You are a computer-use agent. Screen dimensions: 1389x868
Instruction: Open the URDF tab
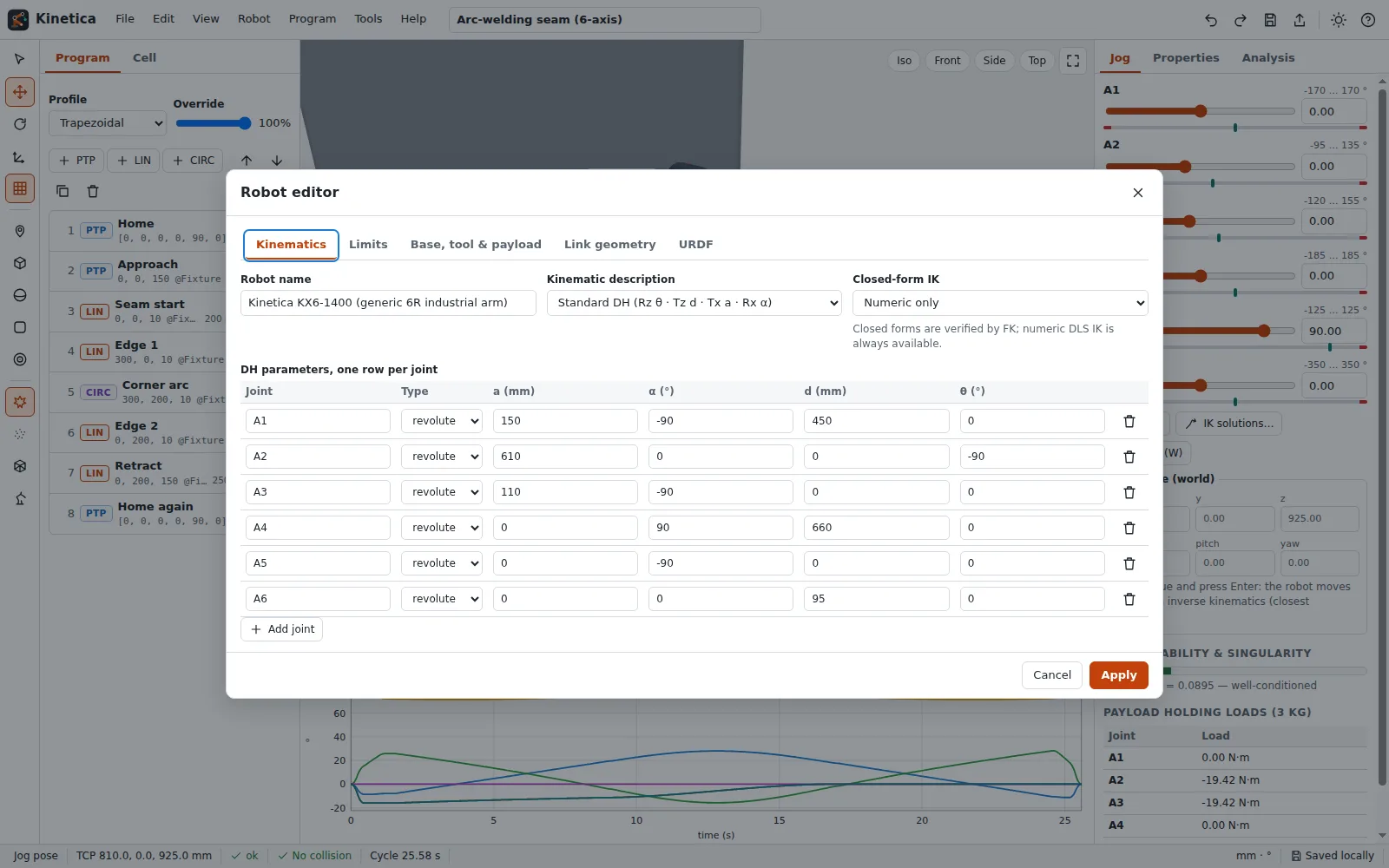pos(695,245)
